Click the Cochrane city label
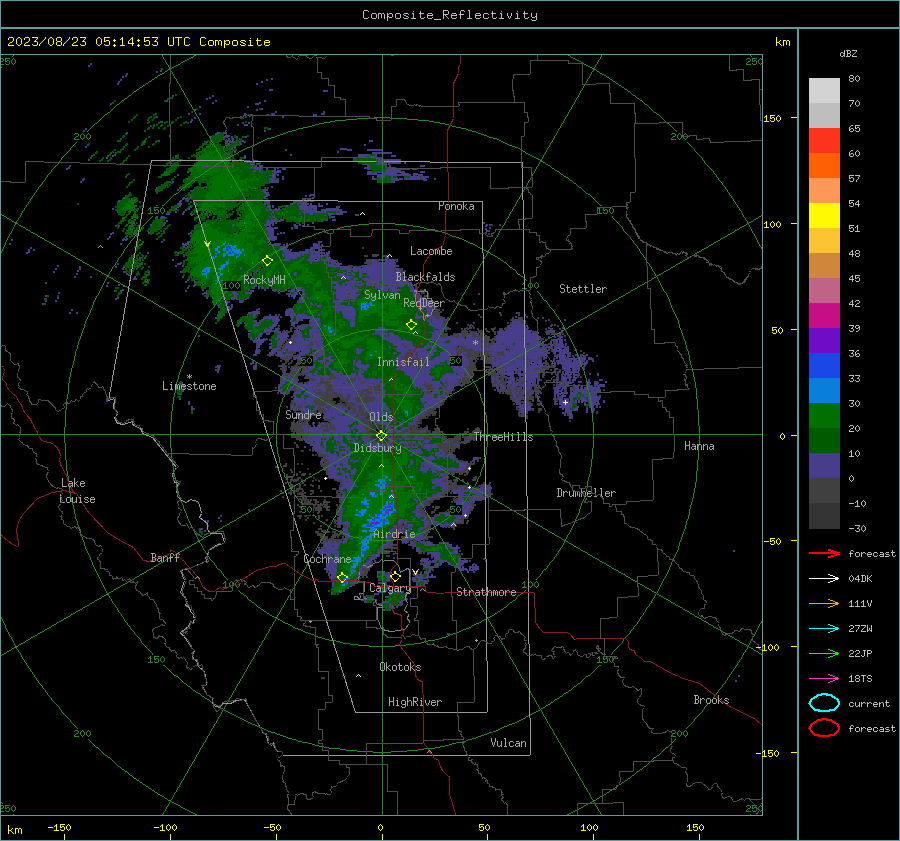 (327, 559)
